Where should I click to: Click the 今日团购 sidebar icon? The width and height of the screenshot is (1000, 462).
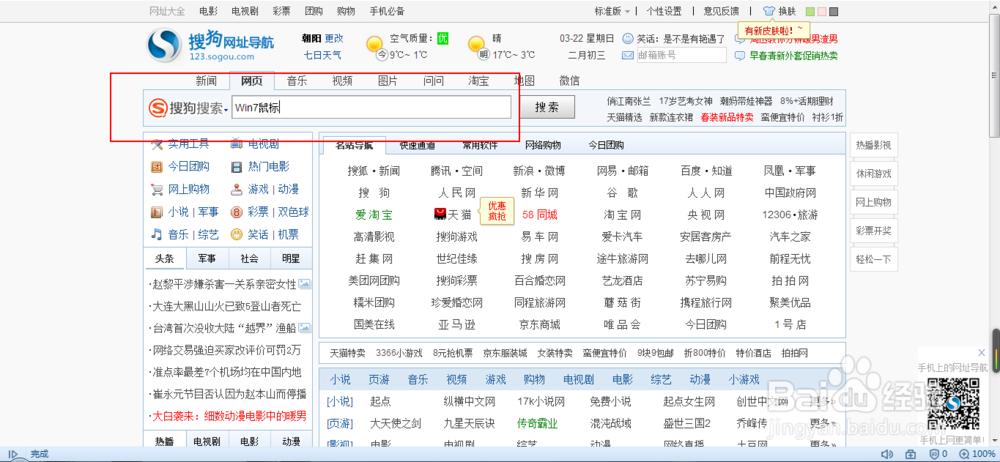point(156,167)
